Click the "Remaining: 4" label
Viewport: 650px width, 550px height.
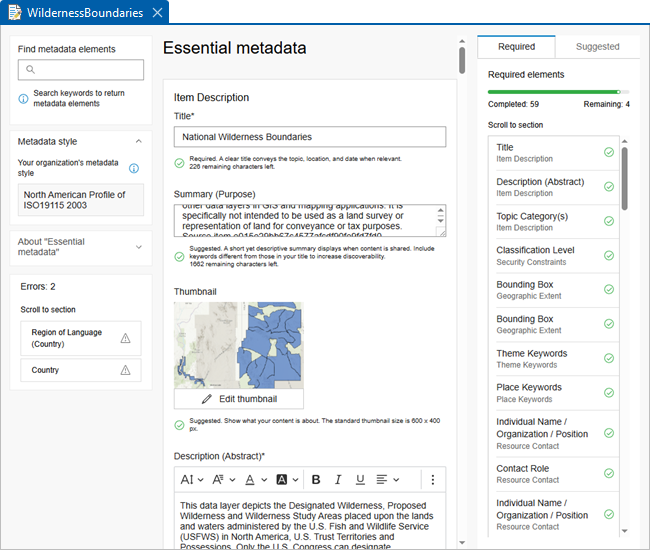[606, 104]
